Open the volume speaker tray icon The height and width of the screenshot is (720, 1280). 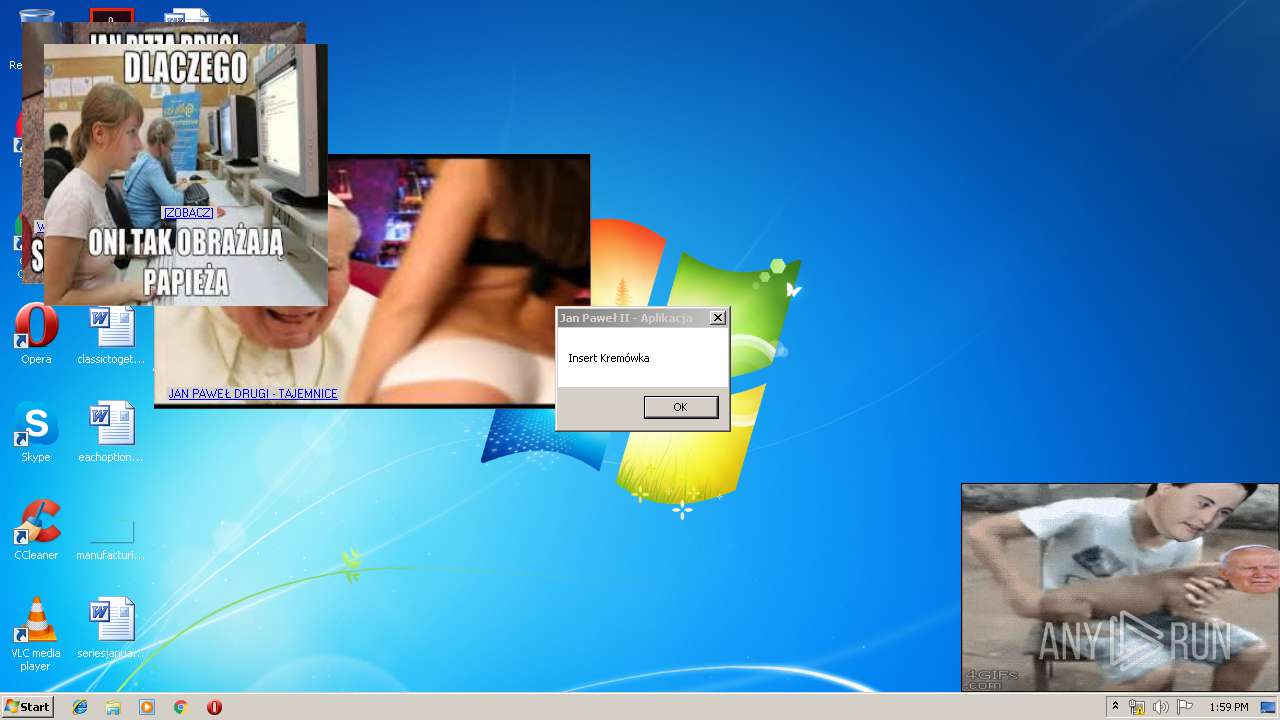pos(1161,707)
